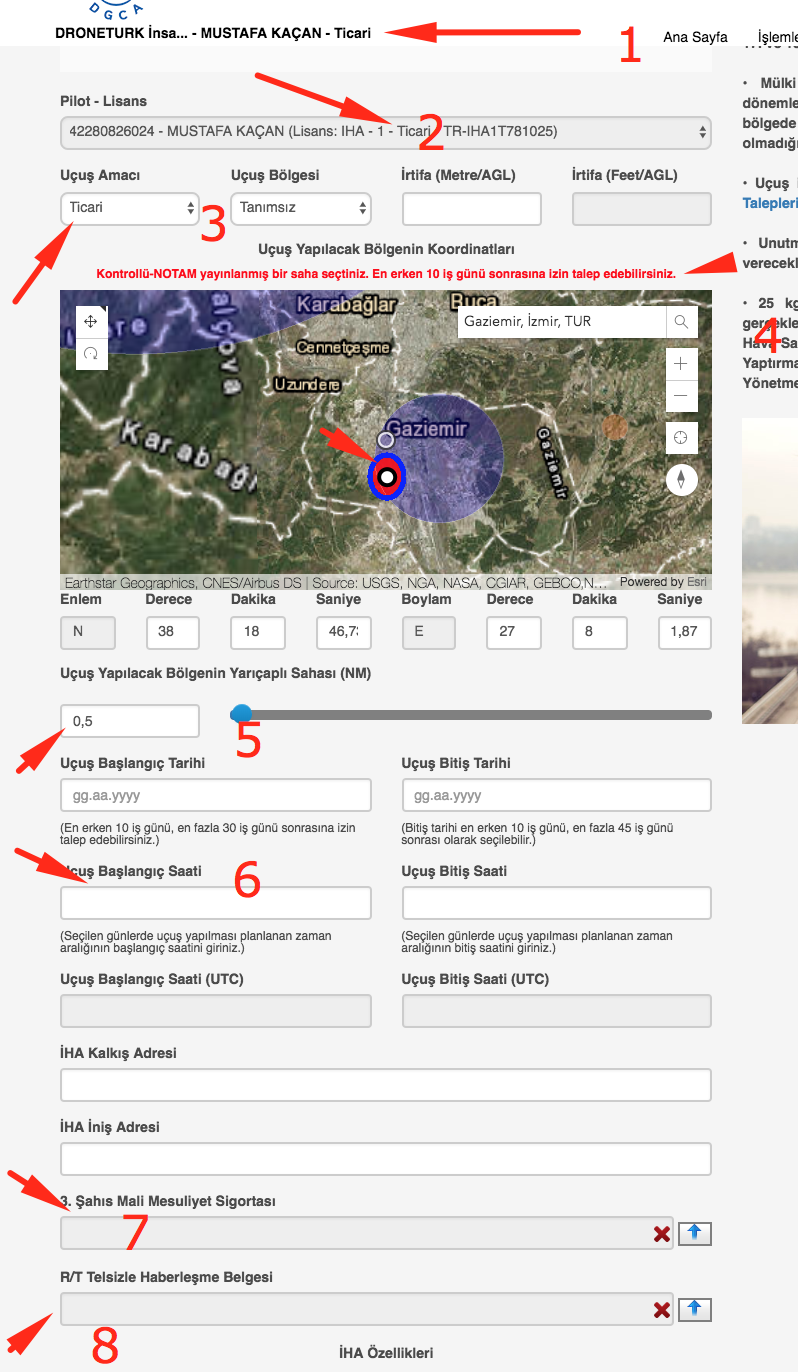Click the compass icon on the map
The image size is (798, 1372).
click(x=682, y=479)
